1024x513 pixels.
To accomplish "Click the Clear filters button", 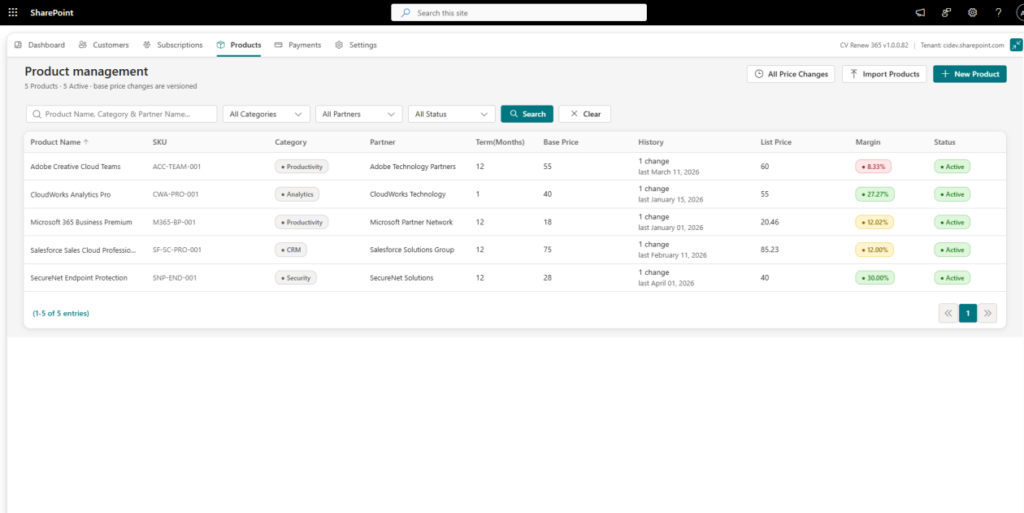I will [x=584, y=114].
